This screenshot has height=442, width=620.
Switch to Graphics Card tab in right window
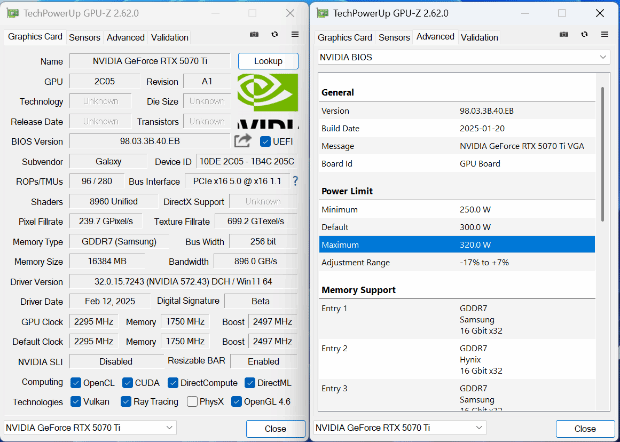(x=345, y=38)
